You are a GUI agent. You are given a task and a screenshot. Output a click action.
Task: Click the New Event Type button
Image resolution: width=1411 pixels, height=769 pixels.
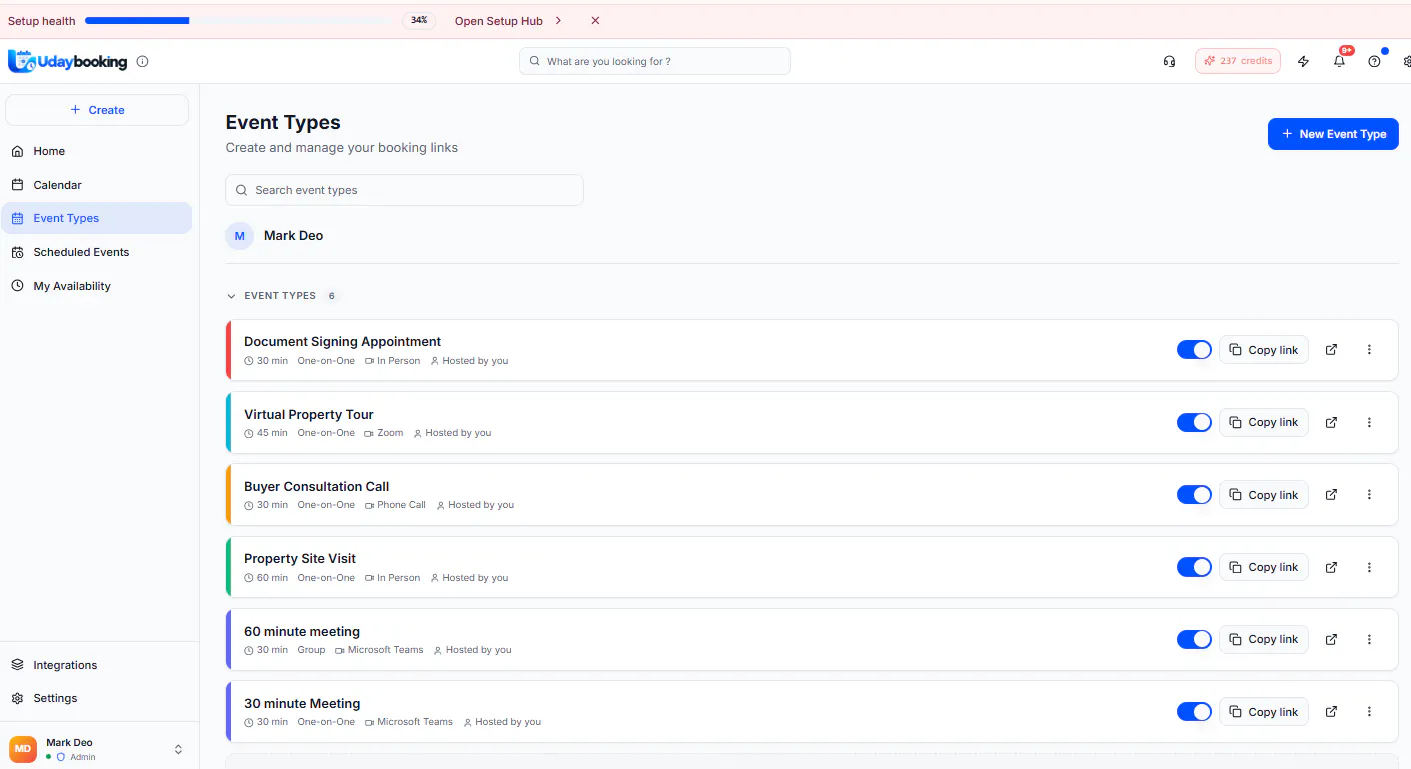pos(1333,134)
